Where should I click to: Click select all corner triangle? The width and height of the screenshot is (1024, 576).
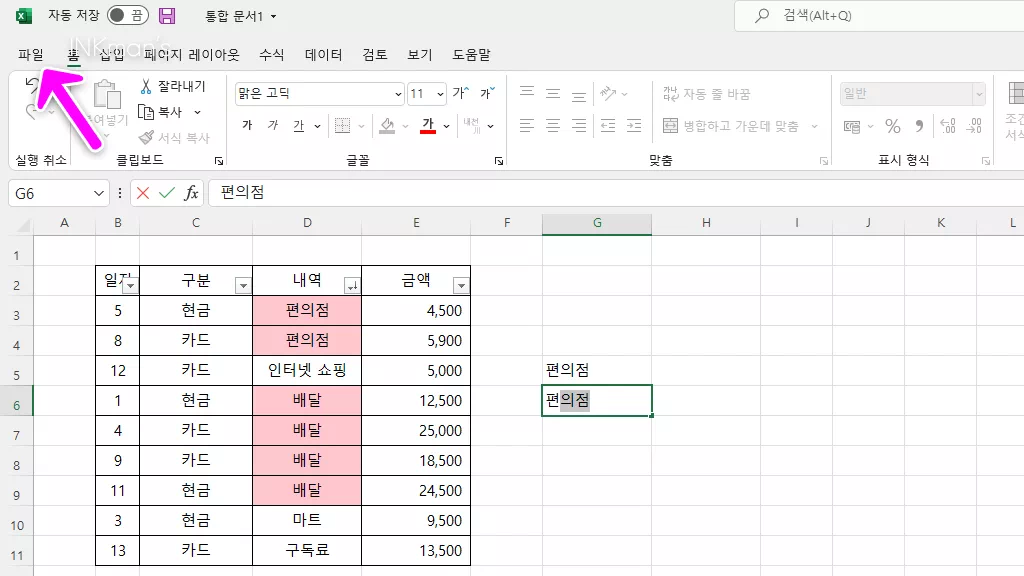coord(24,226)
